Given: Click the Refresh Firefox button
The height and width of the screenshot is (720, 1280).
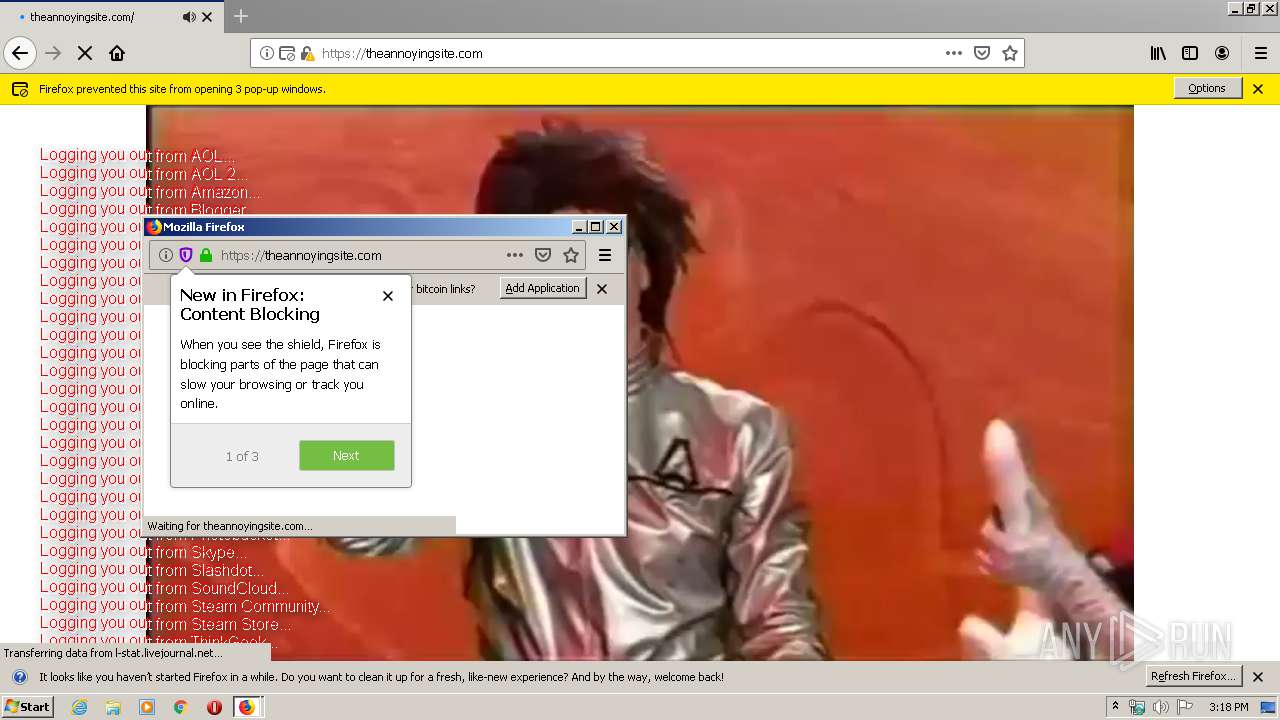Looking at the screenshot, I should point(1194,676).
